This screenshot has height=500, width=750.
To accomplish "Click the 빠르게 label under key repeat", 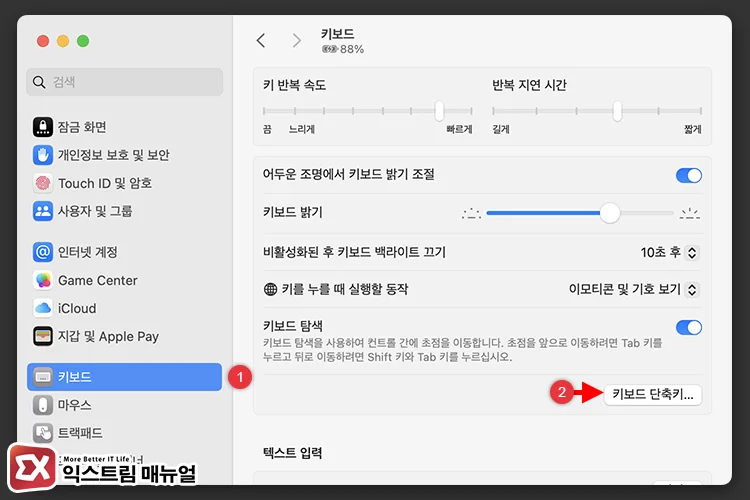I will (x=459, y=129).
